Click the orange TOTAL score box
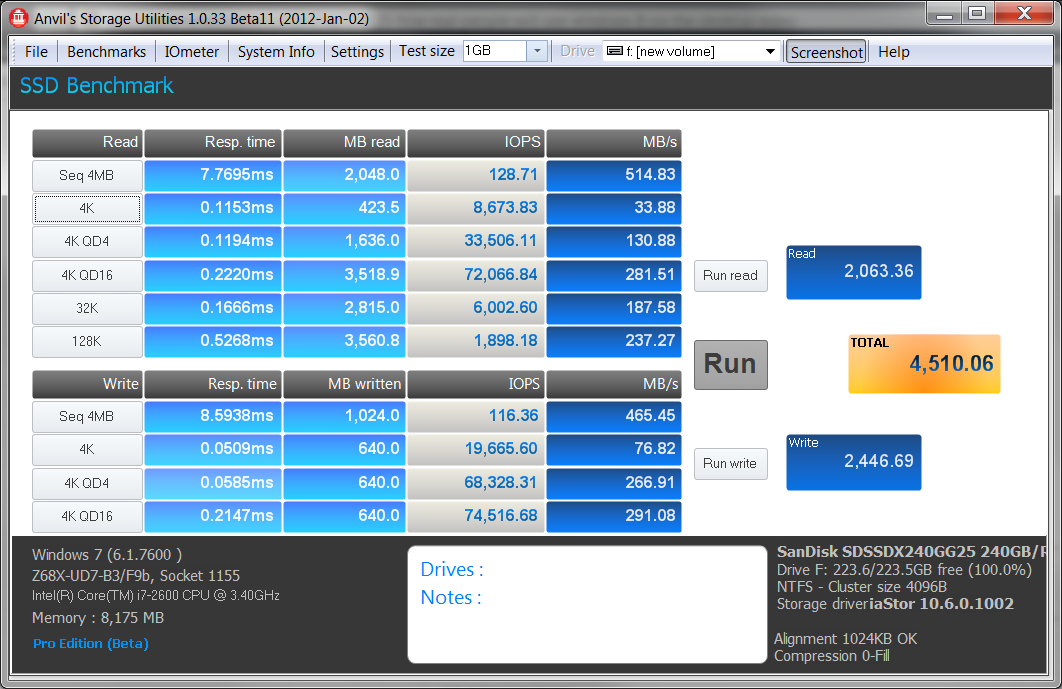 point(924,363)
